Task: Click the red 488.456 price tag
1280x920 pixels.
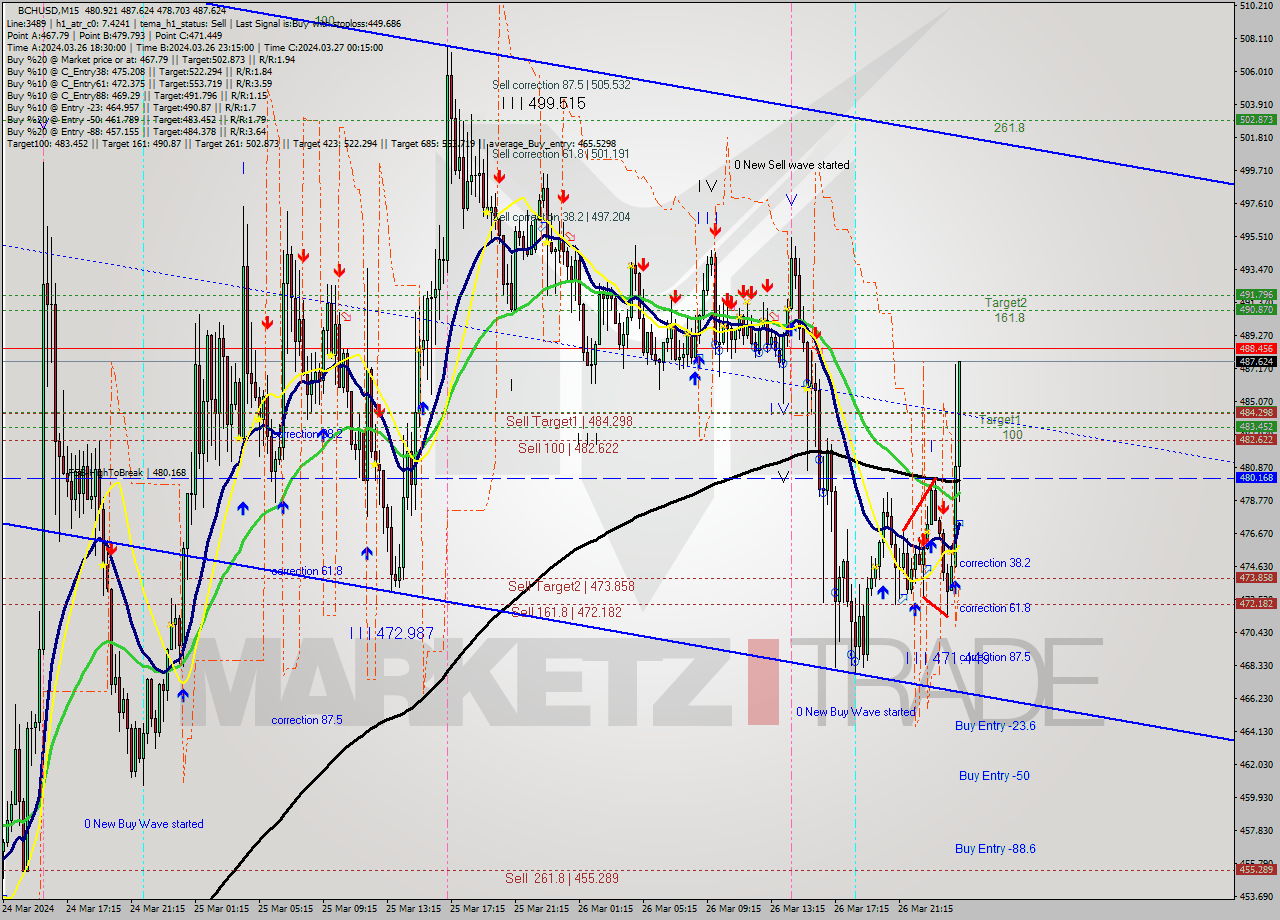Action: pos(1256,348)
